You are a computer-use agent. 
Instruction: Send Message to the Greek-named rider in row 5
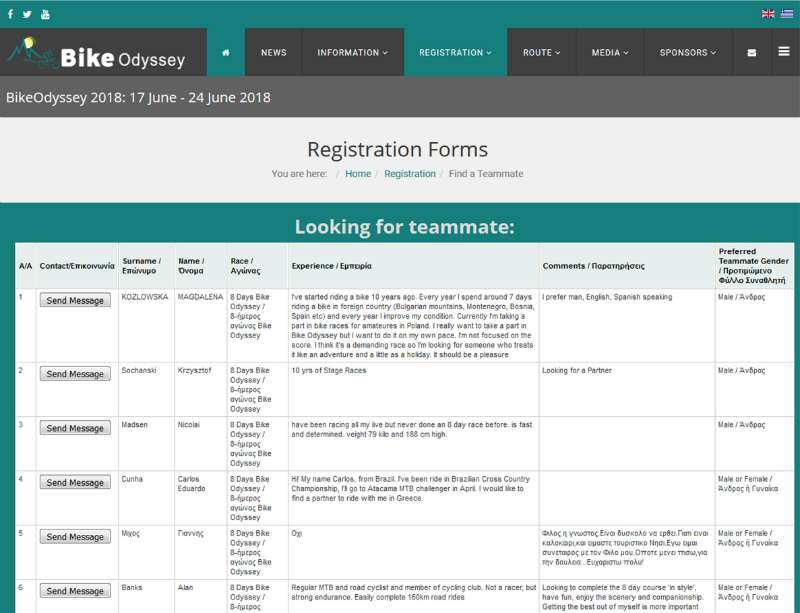(75, 536)
